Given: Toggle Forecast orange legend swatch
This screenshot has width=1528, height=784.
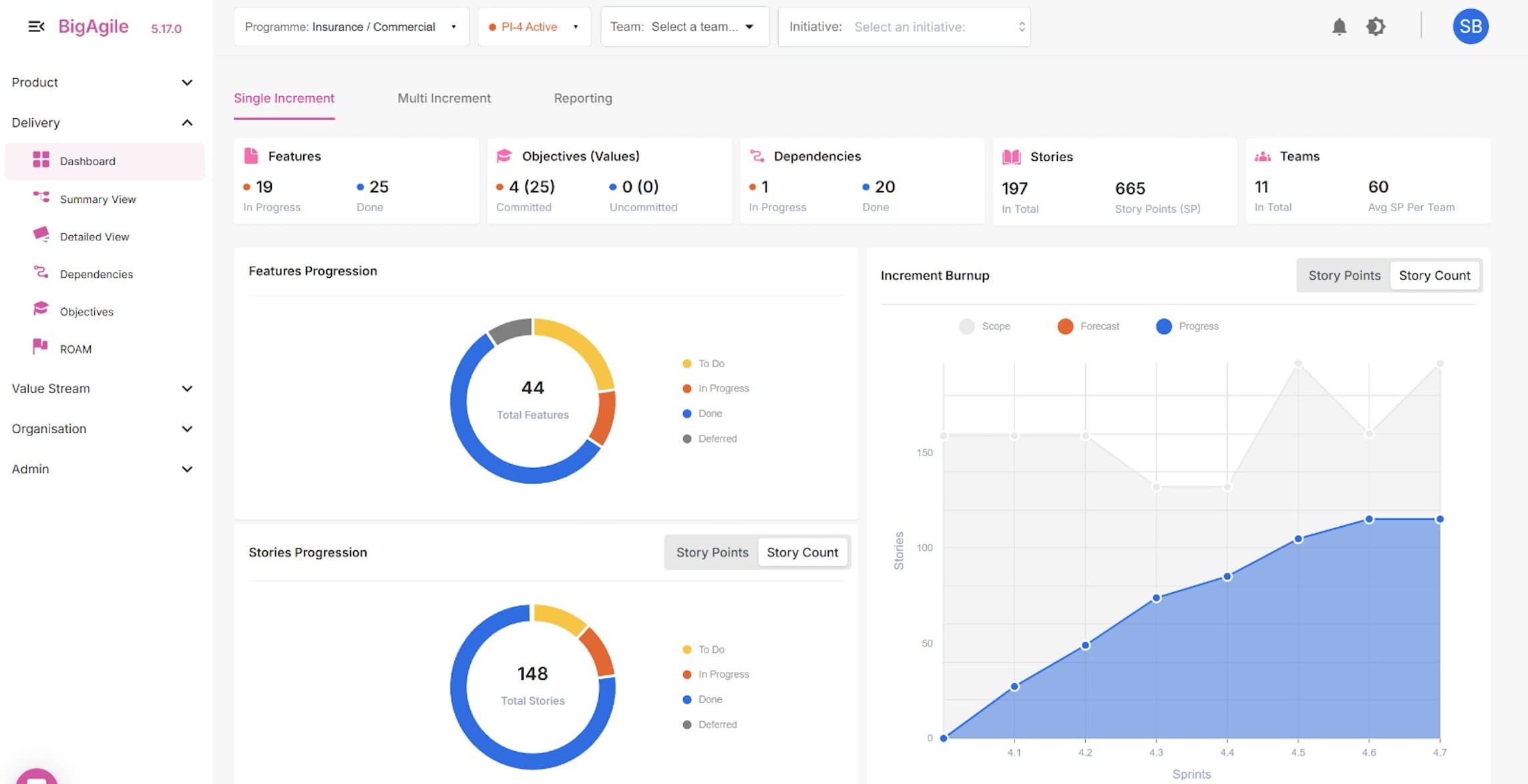Looking at the screenshot, I should click(1065, 326).
